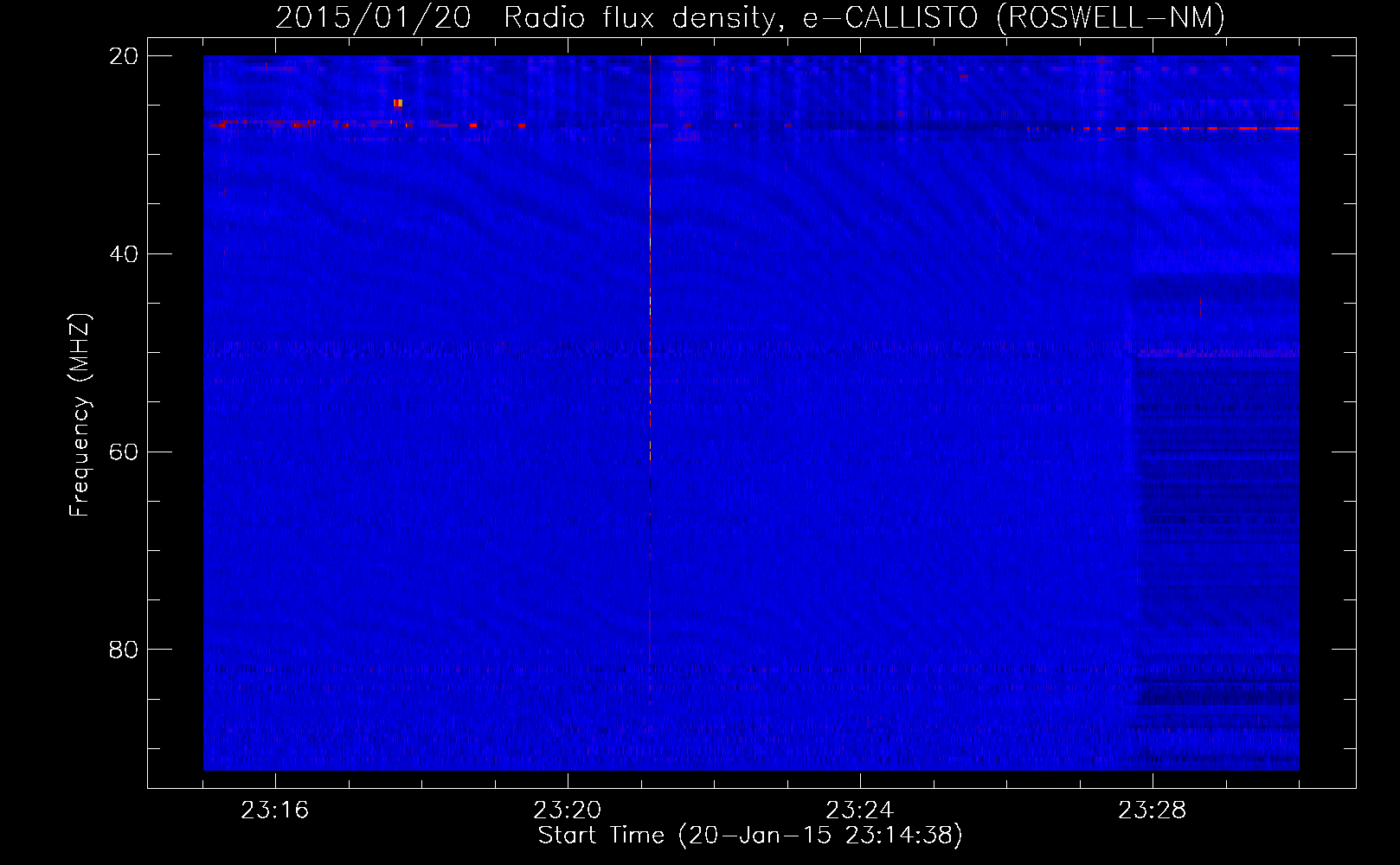Click the 23:16 time tick label
Viewport: 1400px width, 865px height.
[x=275, y=811]
